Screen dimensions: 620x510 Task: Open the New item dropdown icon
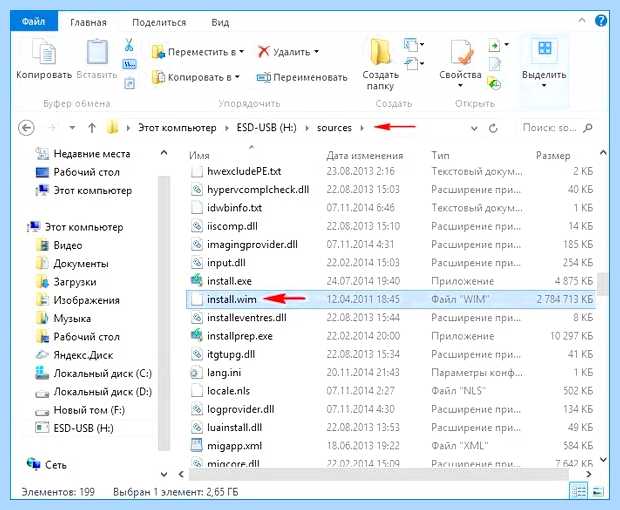tap(414, 44)
